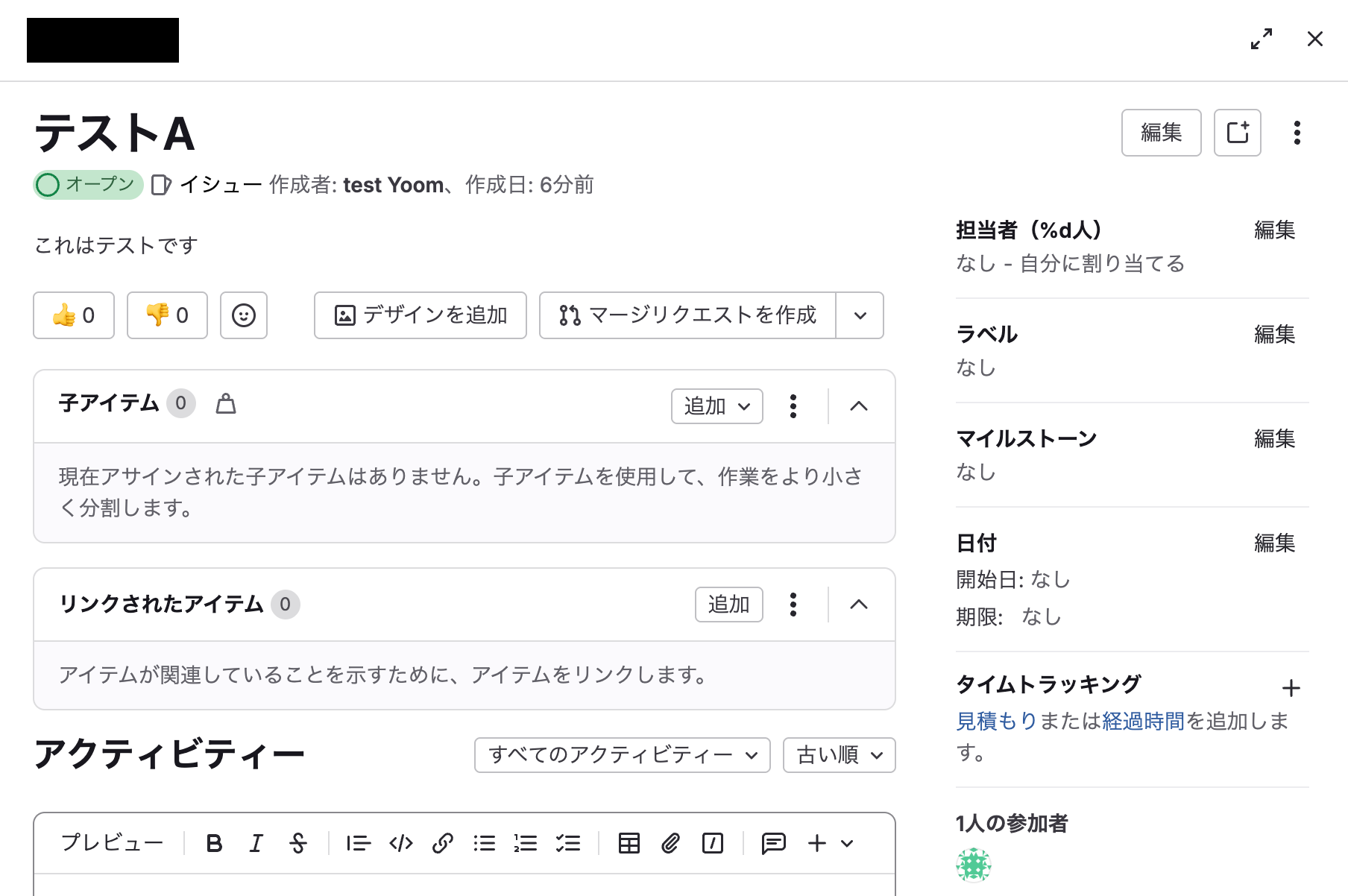1348x896 pixels.
Task: Open the すべてのアクティビティー filter dropdown
Action: 622,755
